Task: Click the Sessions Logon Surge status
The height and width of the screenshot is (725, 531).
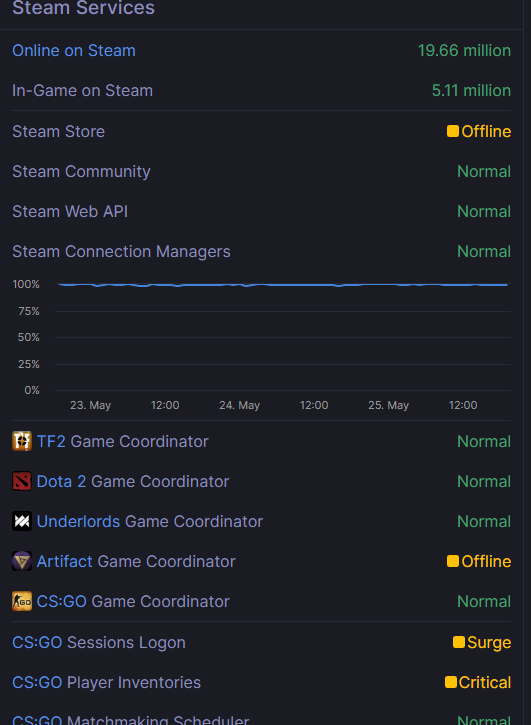Action: pyautogui.click(x=489, y=642)
